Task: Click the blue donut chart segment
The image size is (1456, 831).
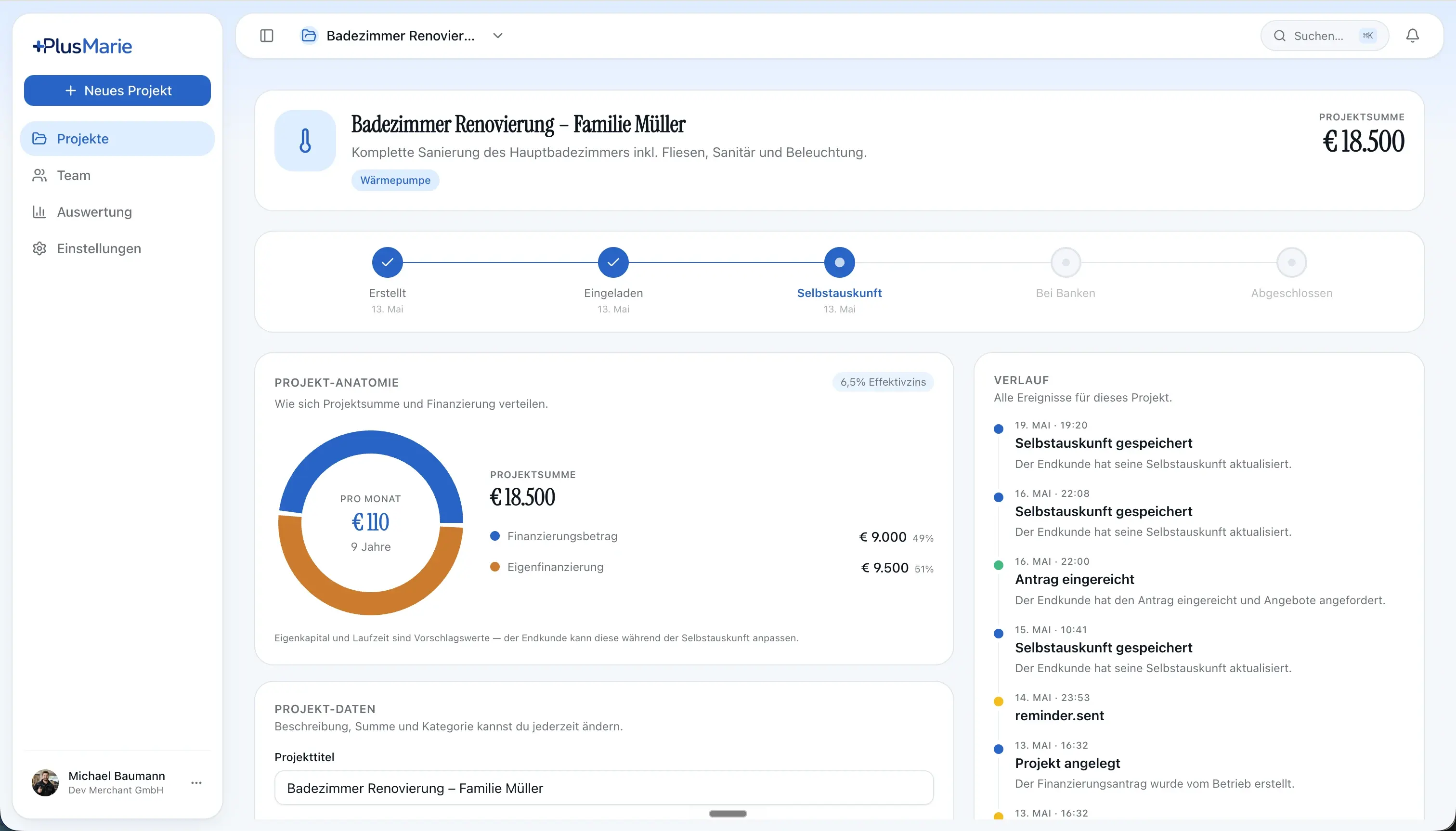Action: 370,442
